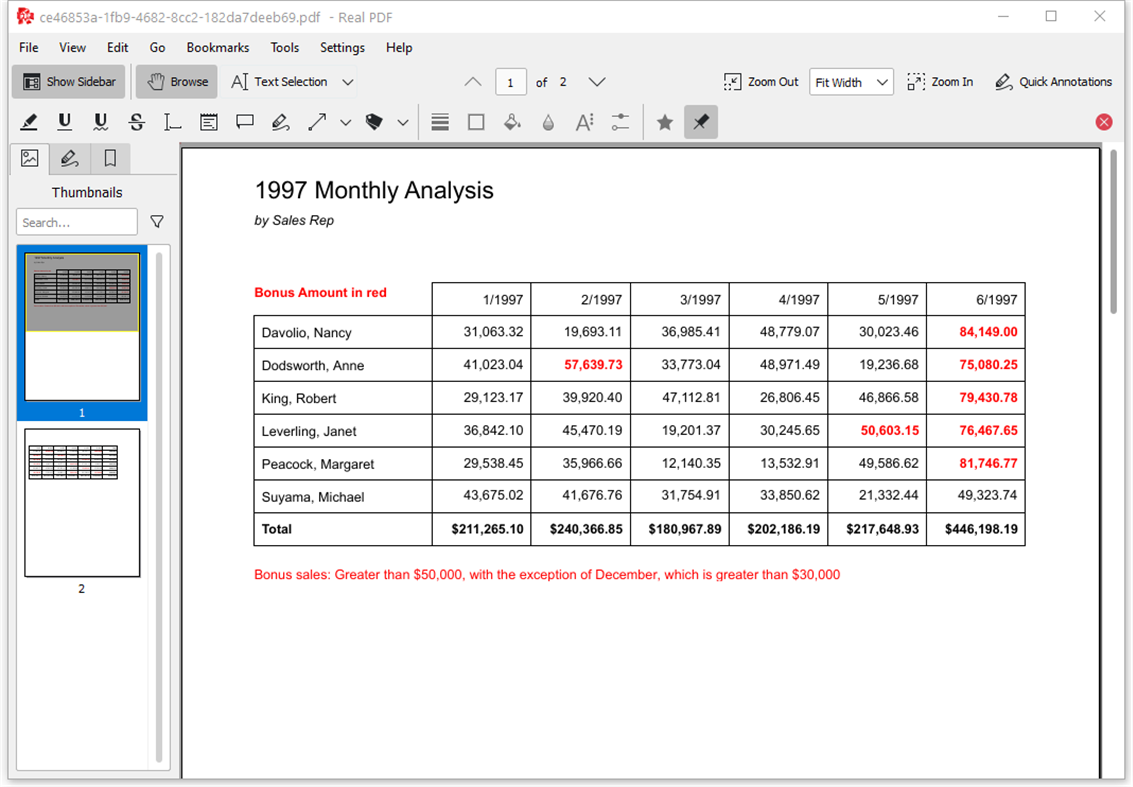The width and height of the screenshot is (1133, 787).
Task: Click the Zoom In button
Action: coord(940,82)
